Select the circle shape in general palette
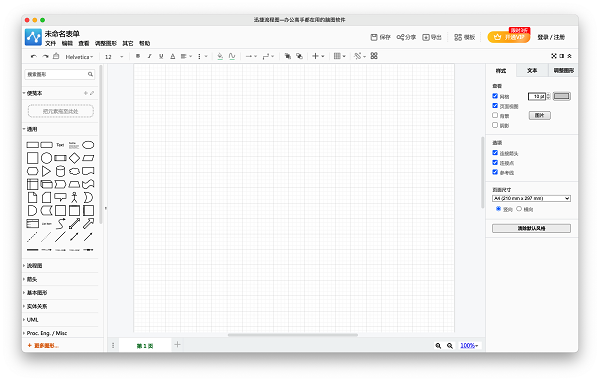The image size is (600, 381). tap(46, 158)
